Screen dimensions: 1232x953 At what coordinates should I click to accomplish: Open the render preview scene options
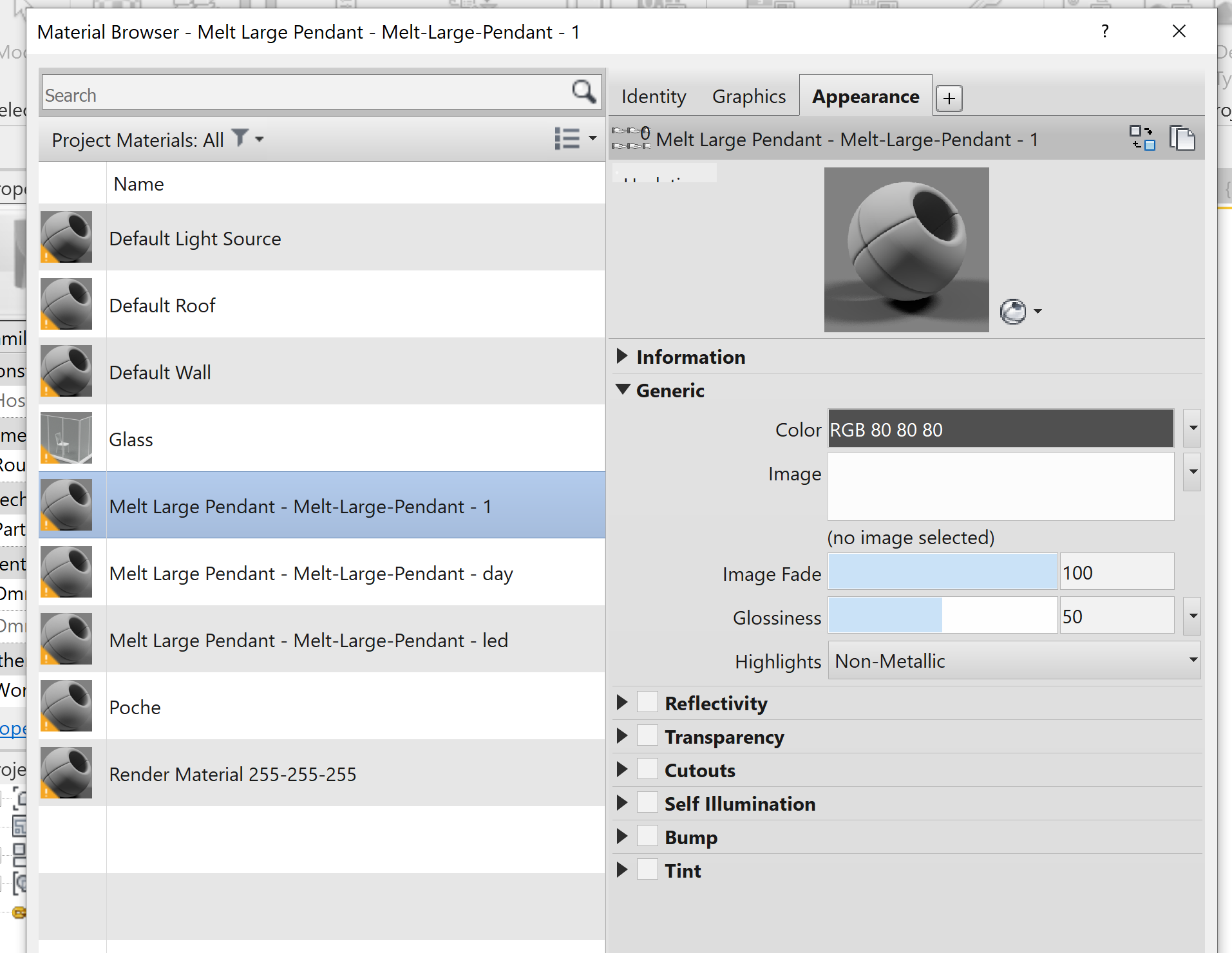coord(1021,311)
